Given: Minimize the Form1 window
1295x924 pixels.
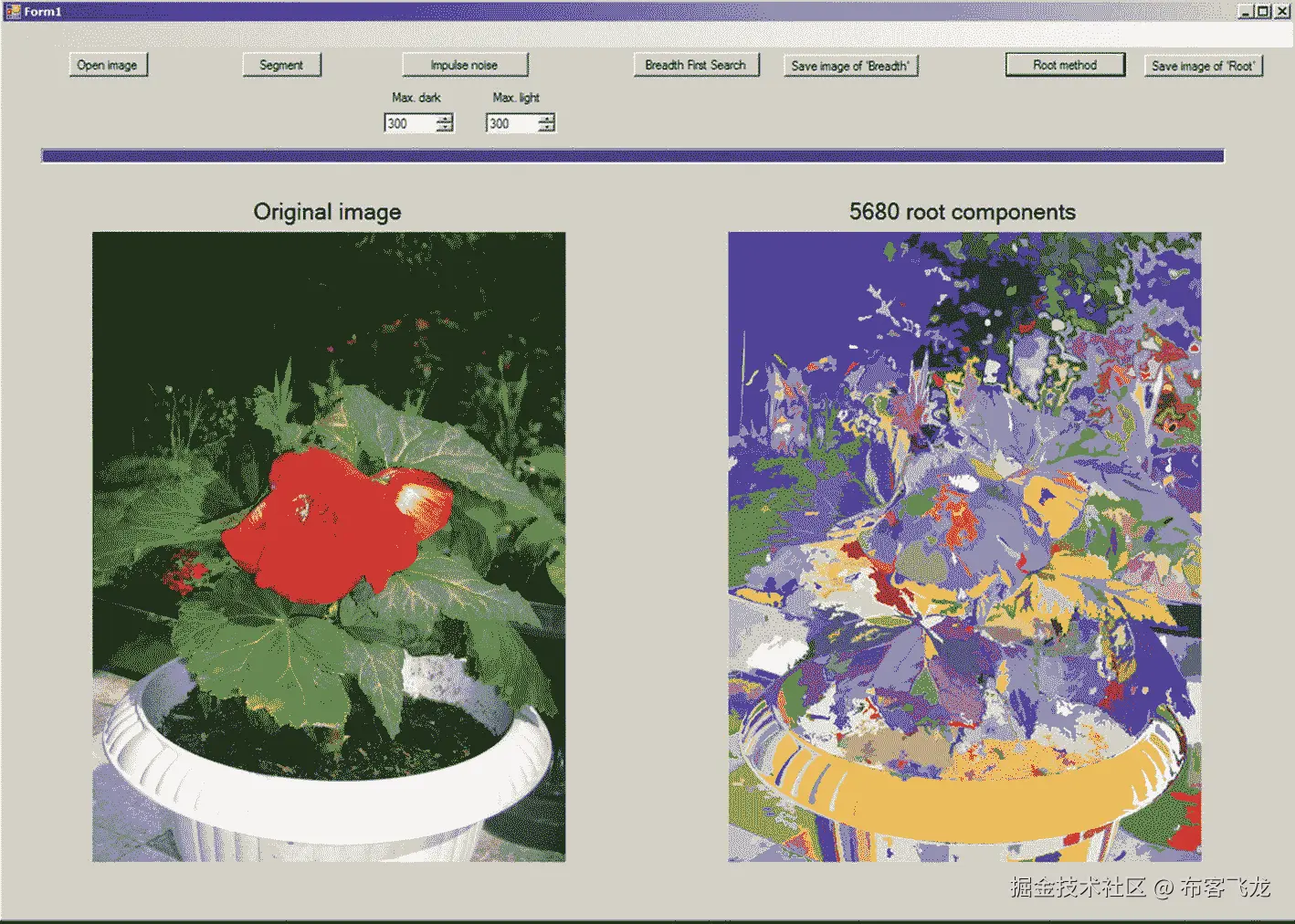Looking at the screenshot, I should pos(1245,12).
